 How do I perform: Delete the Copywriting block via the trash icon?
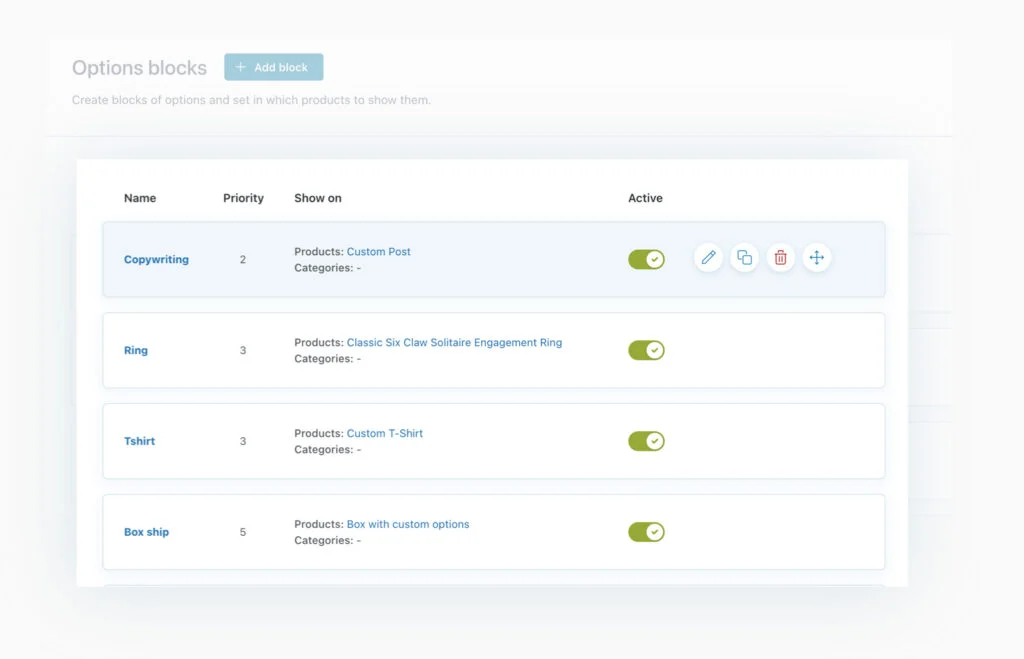pyautogui.click(x=780, y=257)
